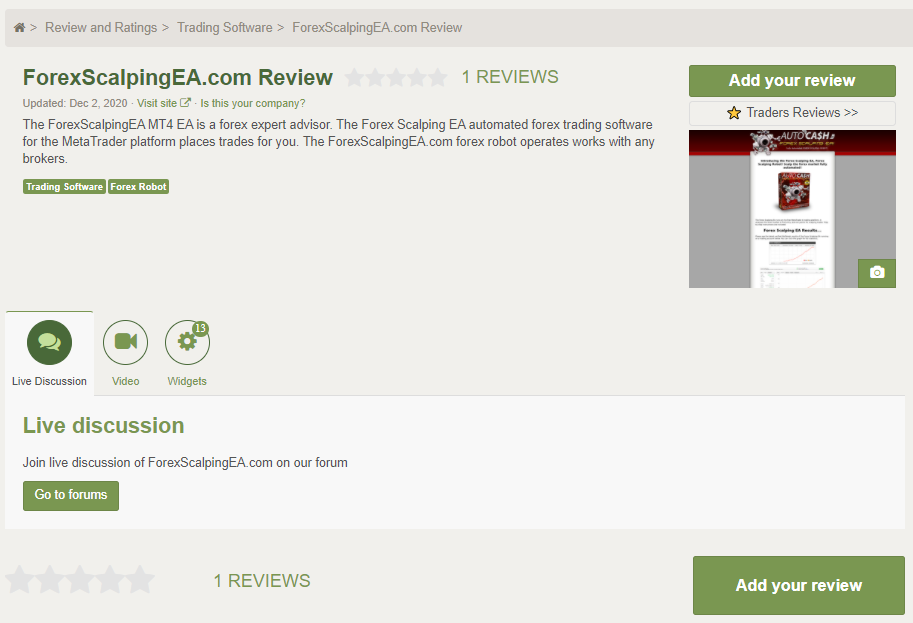Viewport: 913px width, 623px height.
Task: Click the top Add your review button
Action: pos(792,80)
